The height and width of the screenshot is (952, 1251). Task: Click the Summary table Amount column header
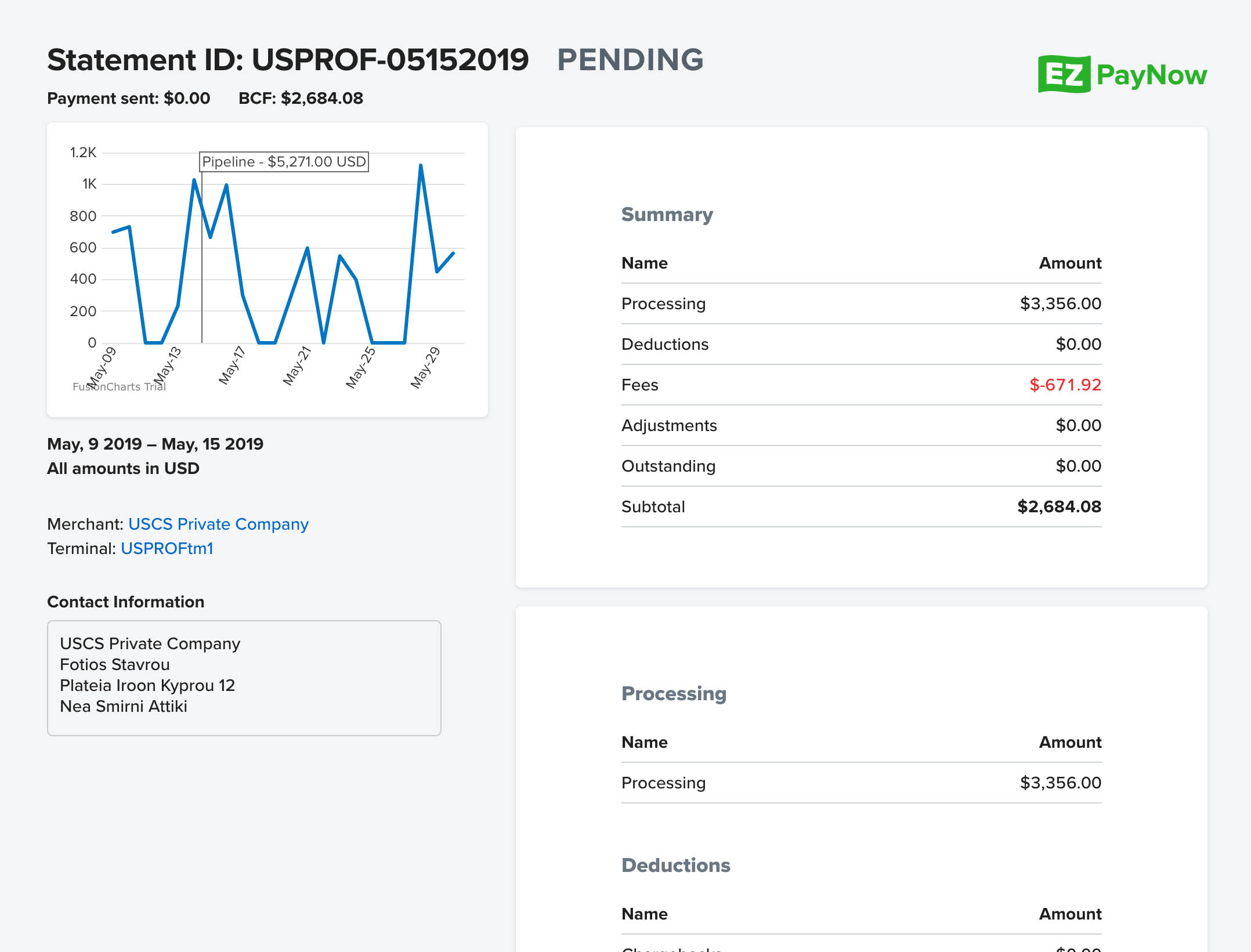1070,263
